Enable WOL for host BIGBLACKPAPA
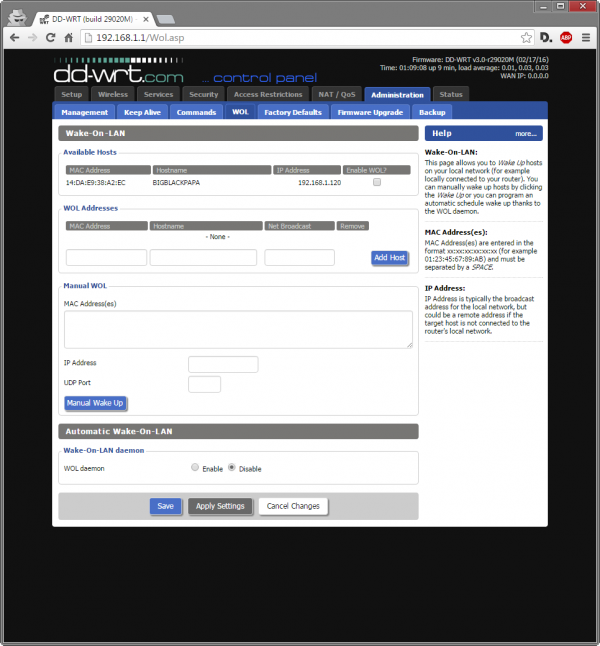The width and height of the screenshot is (600, 646). click(377, 183)
